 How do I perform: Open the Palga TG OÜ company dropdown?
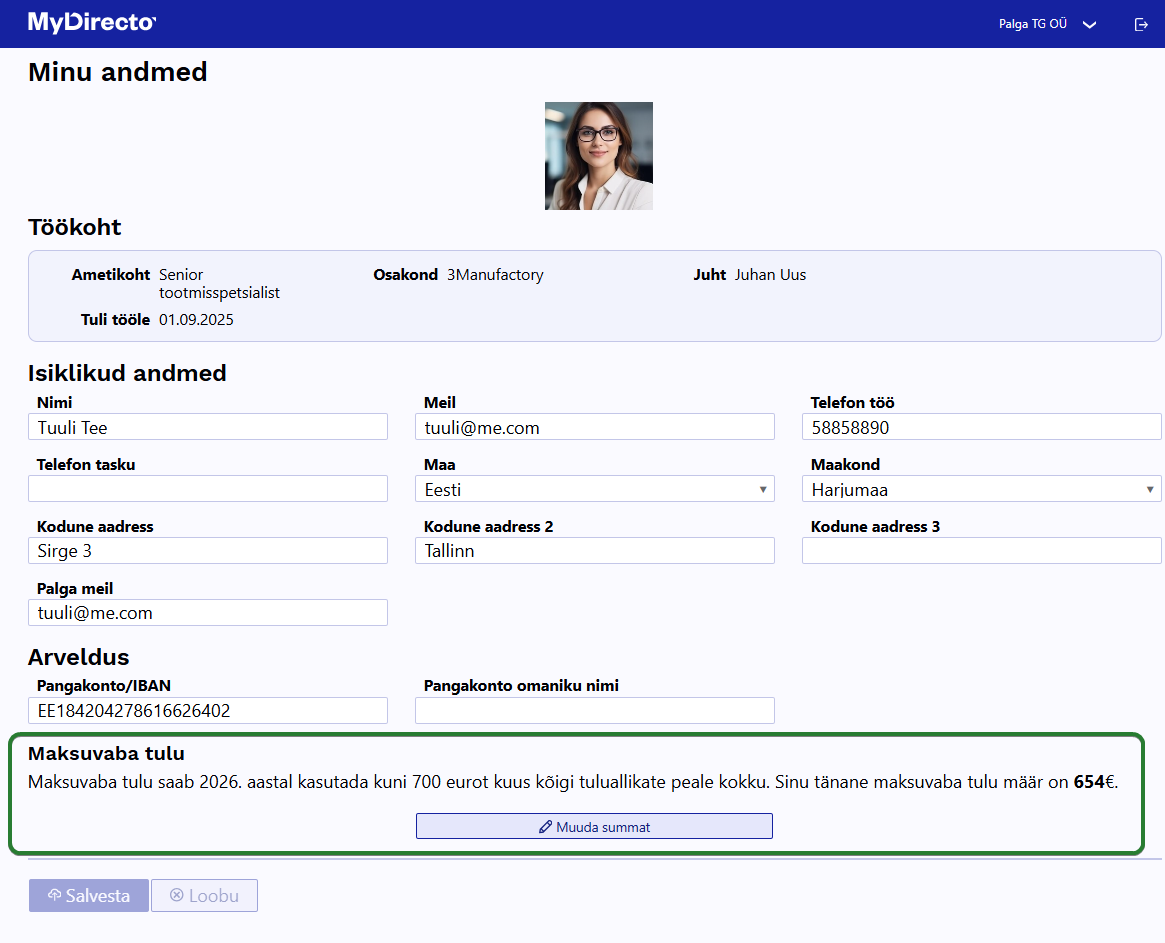1047,24
